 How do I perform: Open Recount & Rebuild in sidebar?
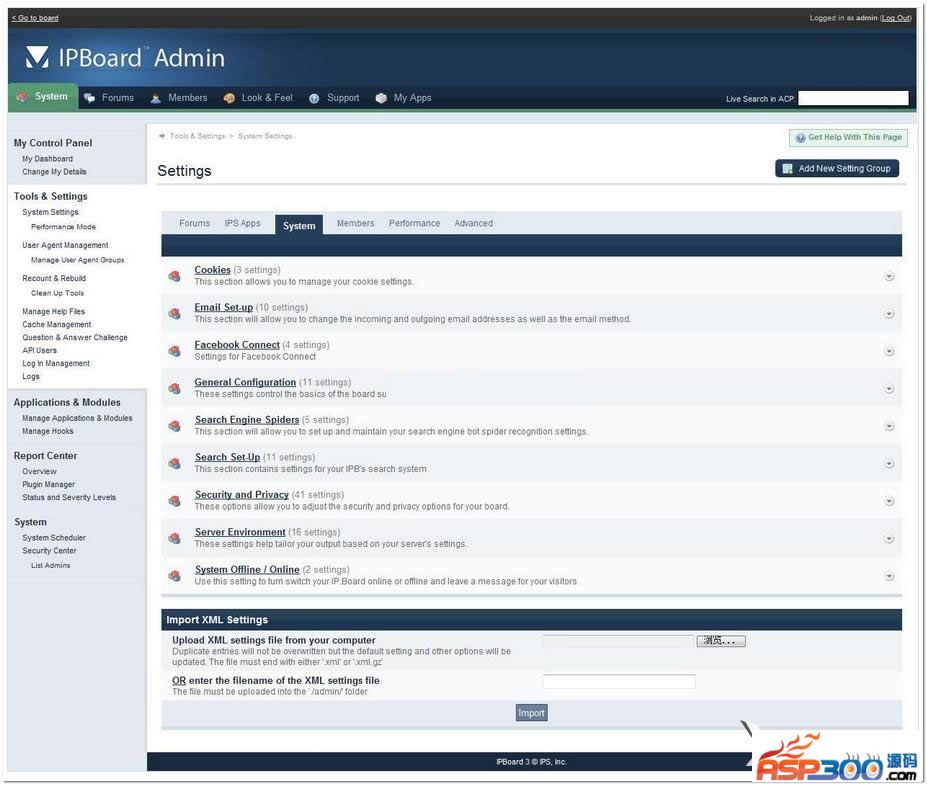click(x=54, y=278)
